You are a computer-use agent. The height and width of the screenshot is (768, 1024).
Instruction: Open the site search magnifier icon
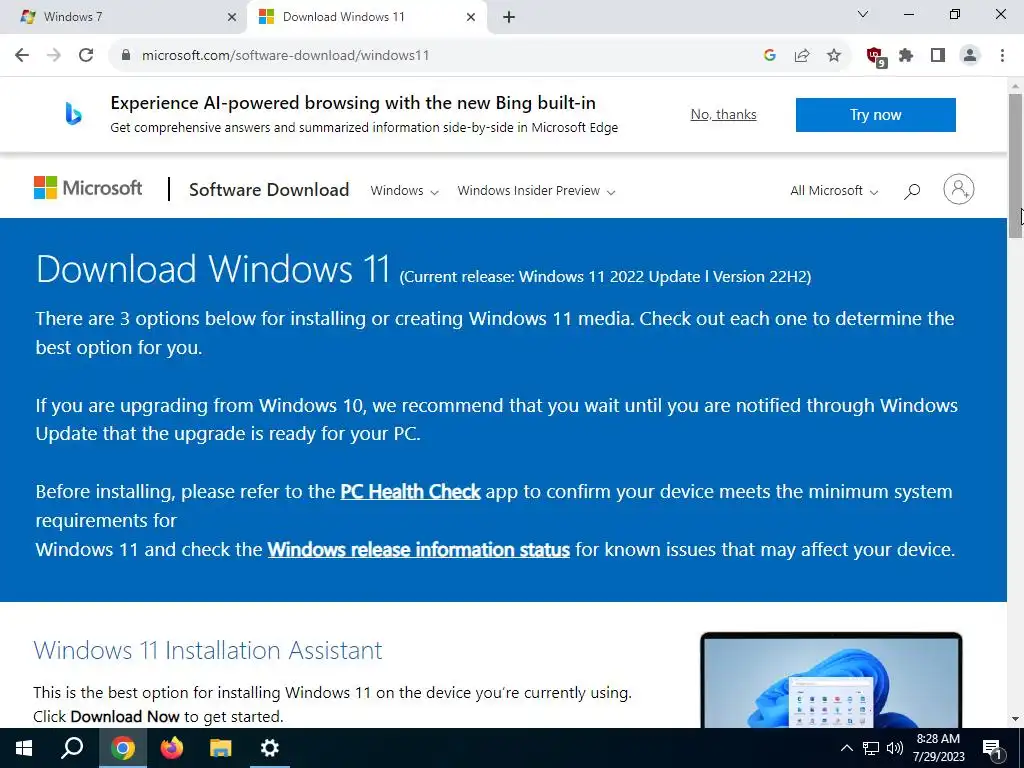[912, 191]
